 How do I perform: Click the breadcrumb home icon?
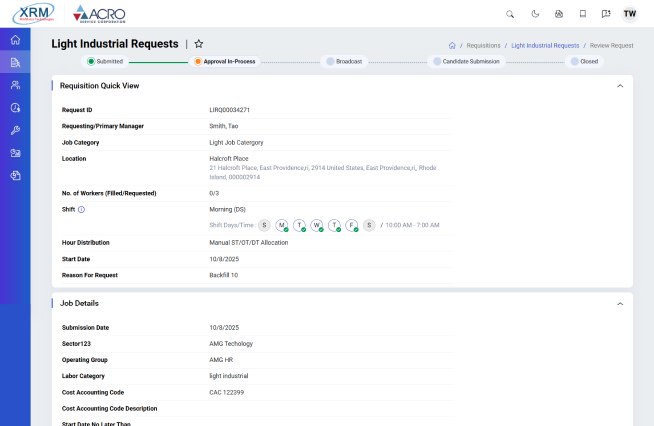point(452,45)
